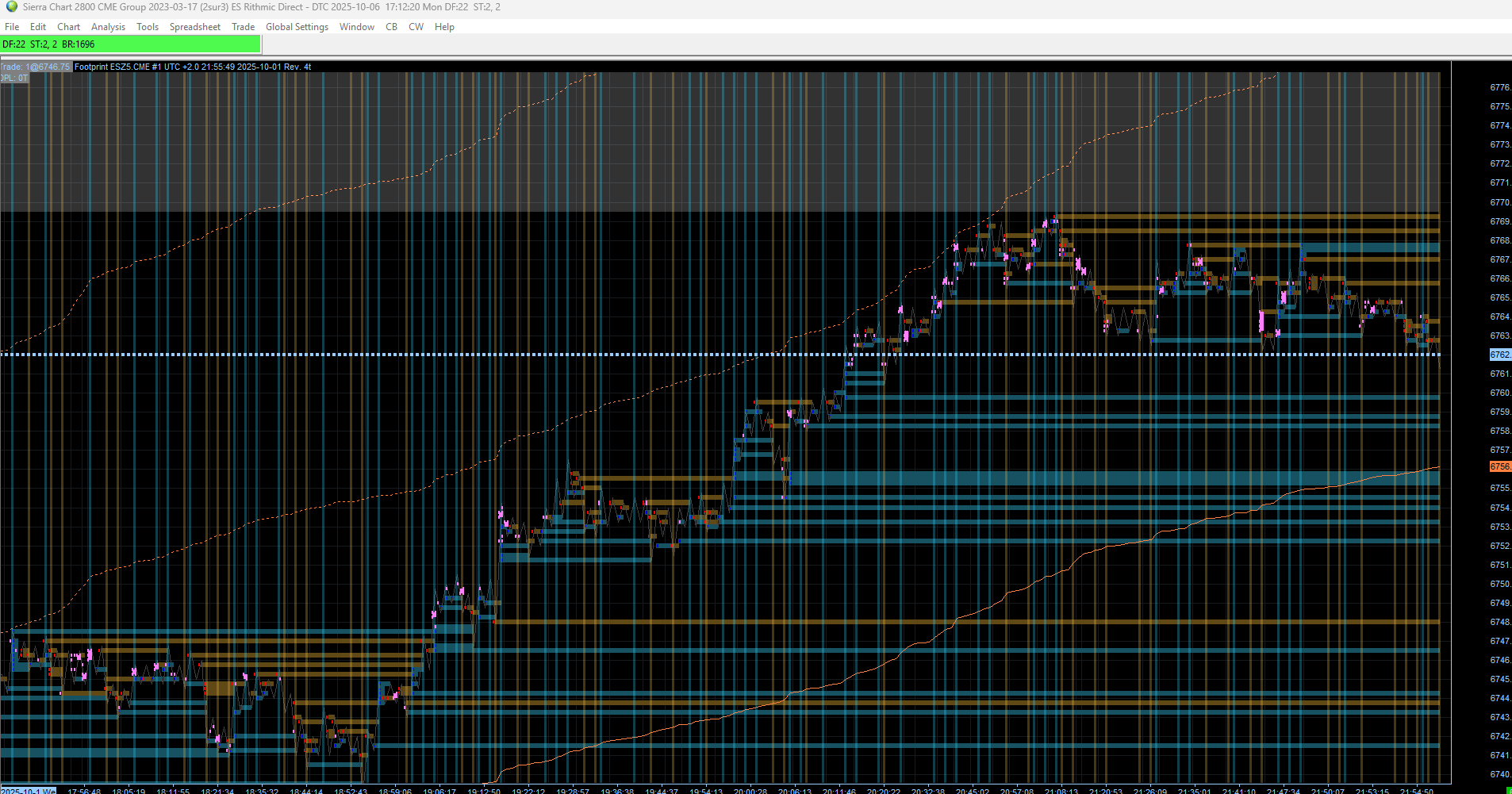Open the Global Settings menu
This screenshot has height=794, width=1512.
[x=297, y=27]
